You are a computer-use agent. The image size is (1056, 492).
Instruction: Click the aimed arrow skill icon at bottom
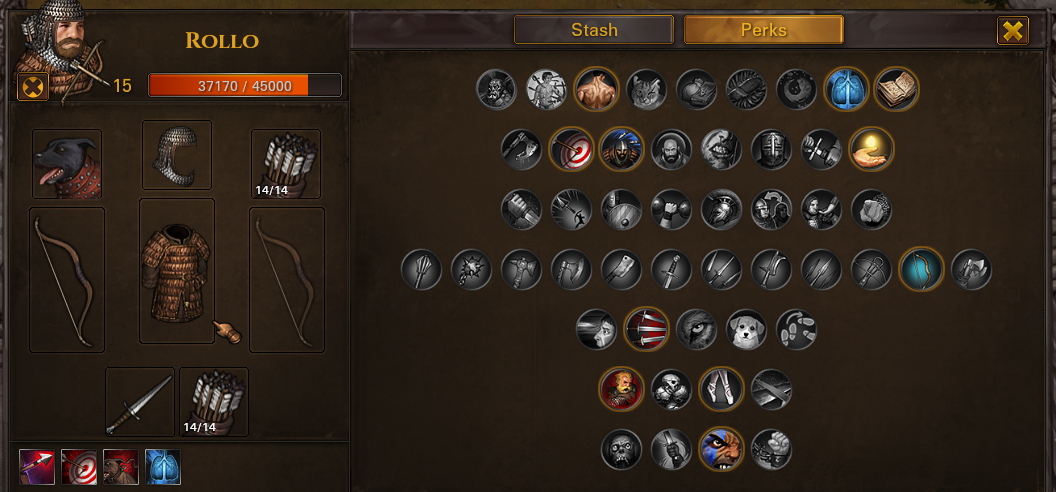(x=36, y=467)
